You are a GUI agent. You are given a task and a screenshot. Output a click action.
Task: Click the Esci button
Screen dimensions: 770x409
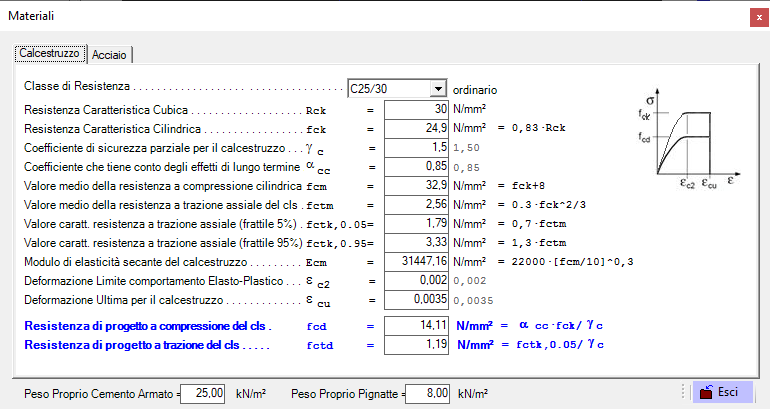point(722,392)
